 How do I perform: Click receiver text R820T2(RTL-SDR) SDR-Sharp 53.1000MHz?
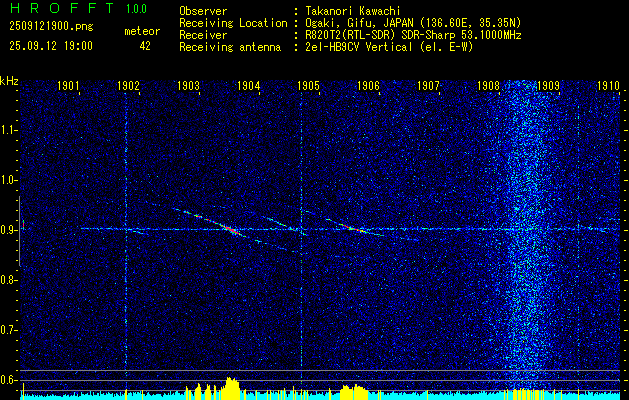tap(414, 35)
